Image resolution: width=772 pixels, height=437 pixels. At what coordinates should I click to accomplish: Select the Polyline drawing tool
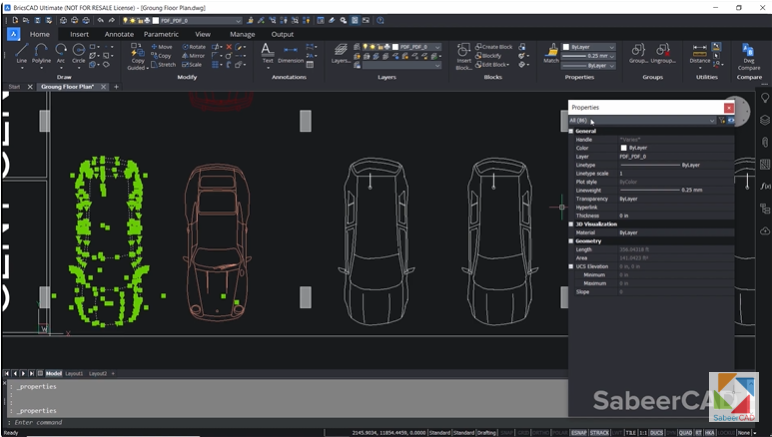tap(41, 54)
